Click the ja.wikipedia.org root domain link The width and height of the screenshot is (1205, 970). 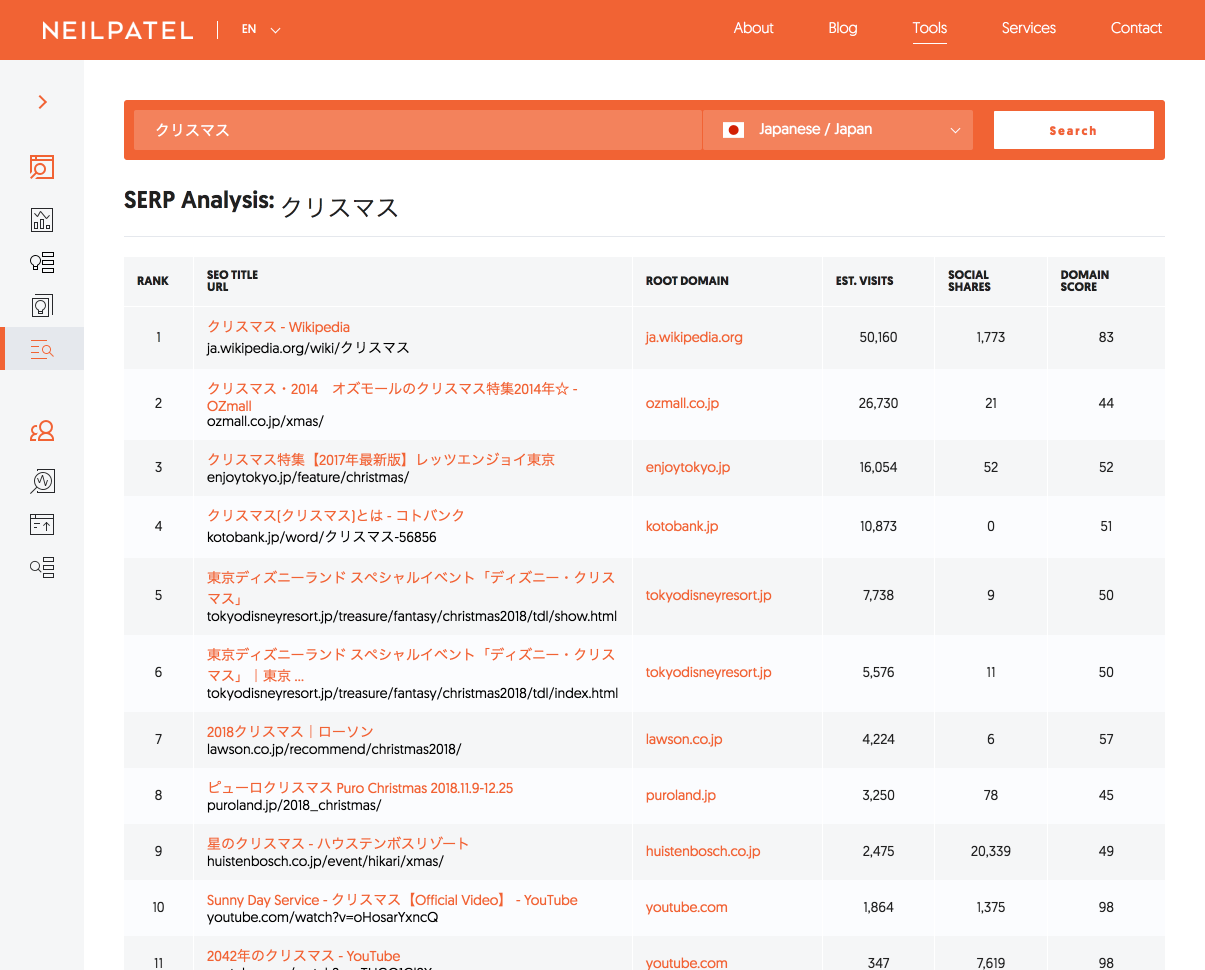[694, 337]
